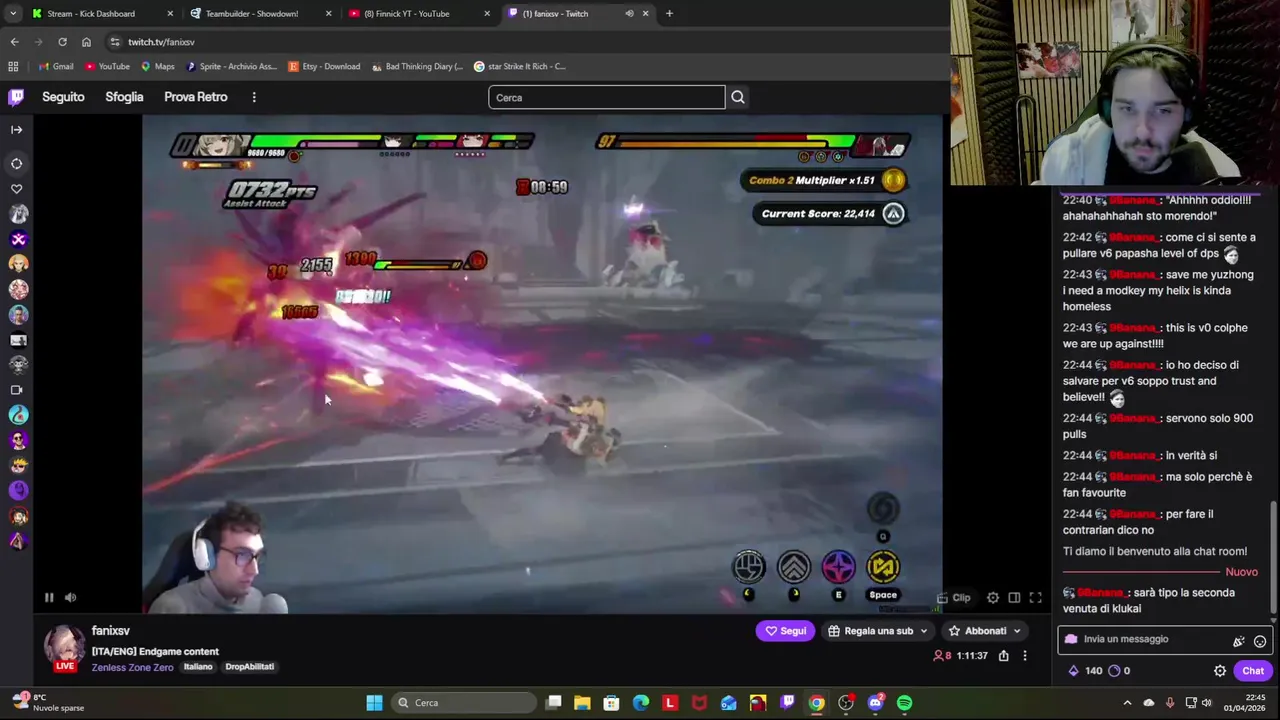Click the Twitch search magnifier button
This screenshot has width=1280, height=720.
738,97
